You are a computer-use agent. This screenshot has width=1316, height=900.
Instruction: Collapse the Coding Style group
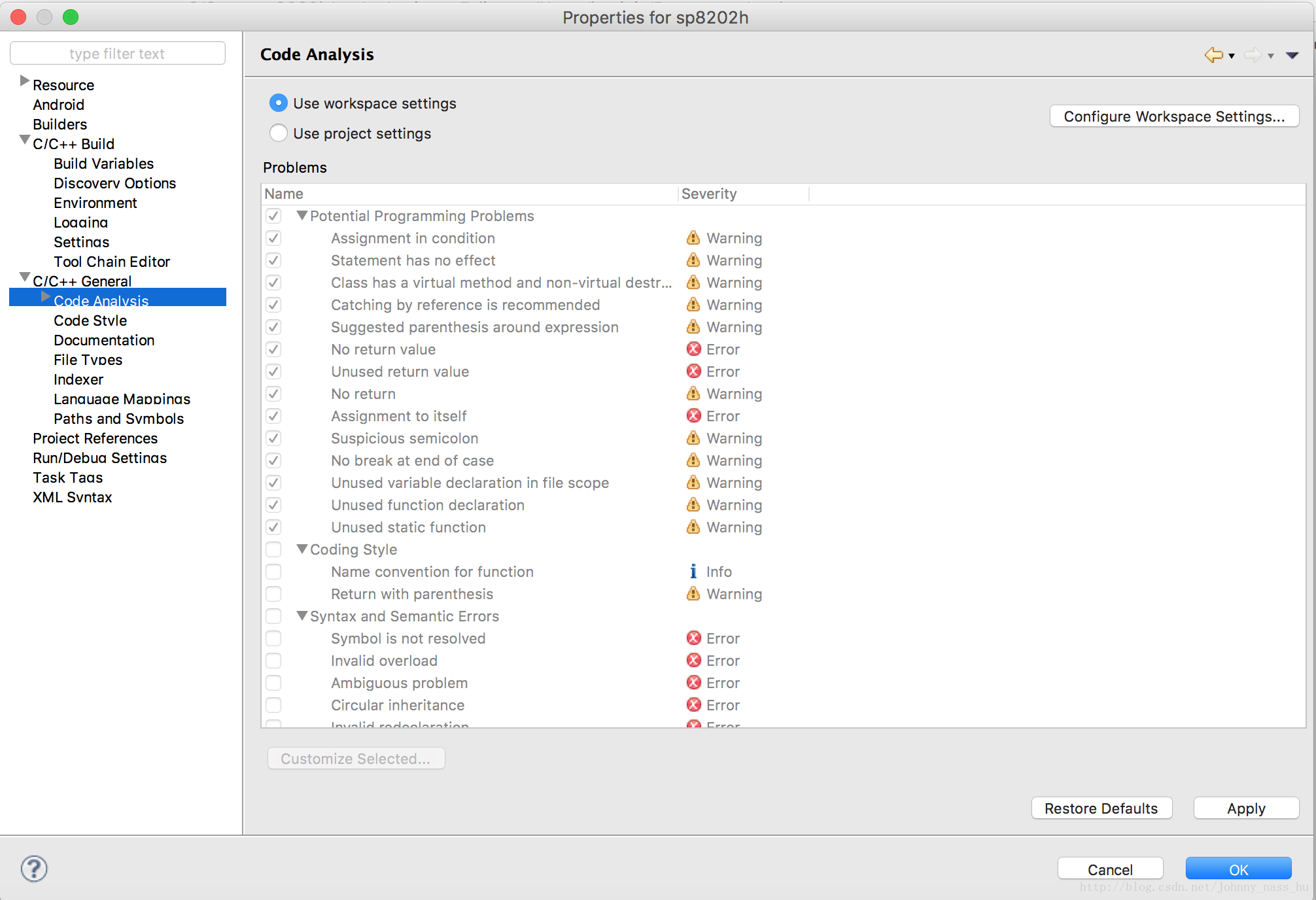pyautogui.click(x=302, y=549)
